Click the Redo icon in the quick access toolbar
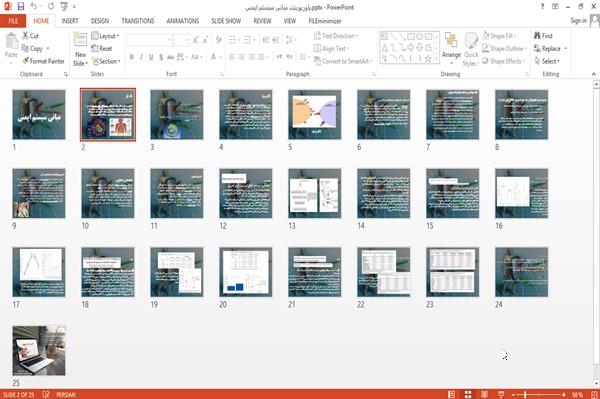Viewport: 600px width, 399px height. click(51, 7)
